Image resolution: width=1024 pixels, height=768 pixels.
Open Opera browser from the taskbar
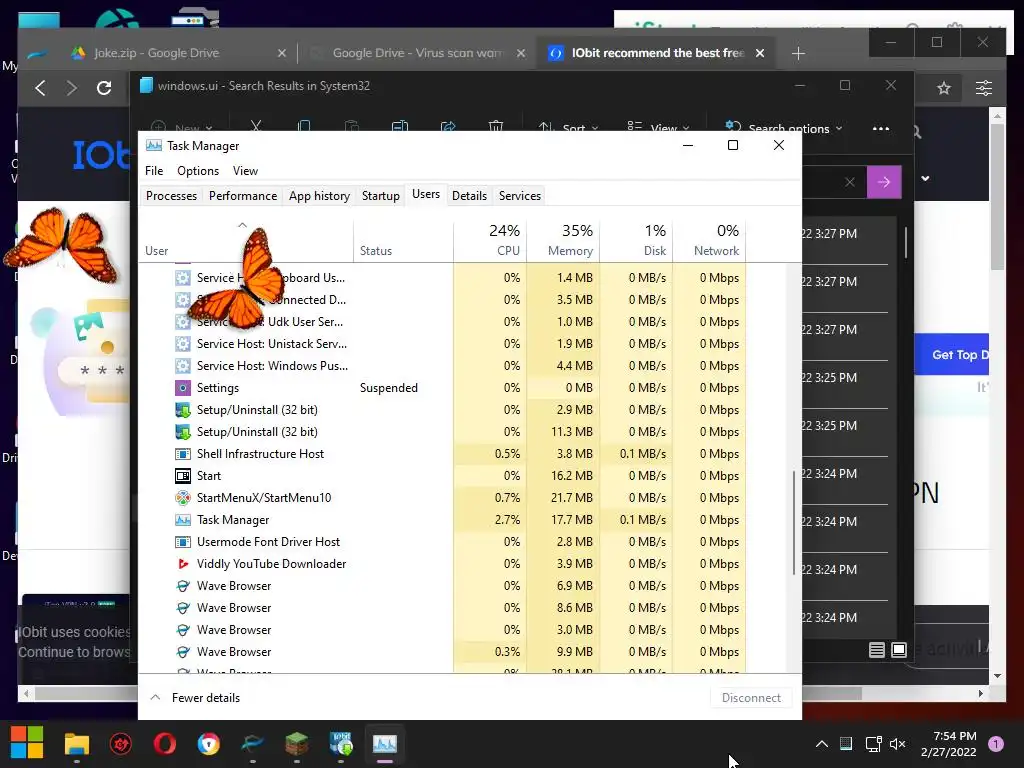(x=165, y=744)
